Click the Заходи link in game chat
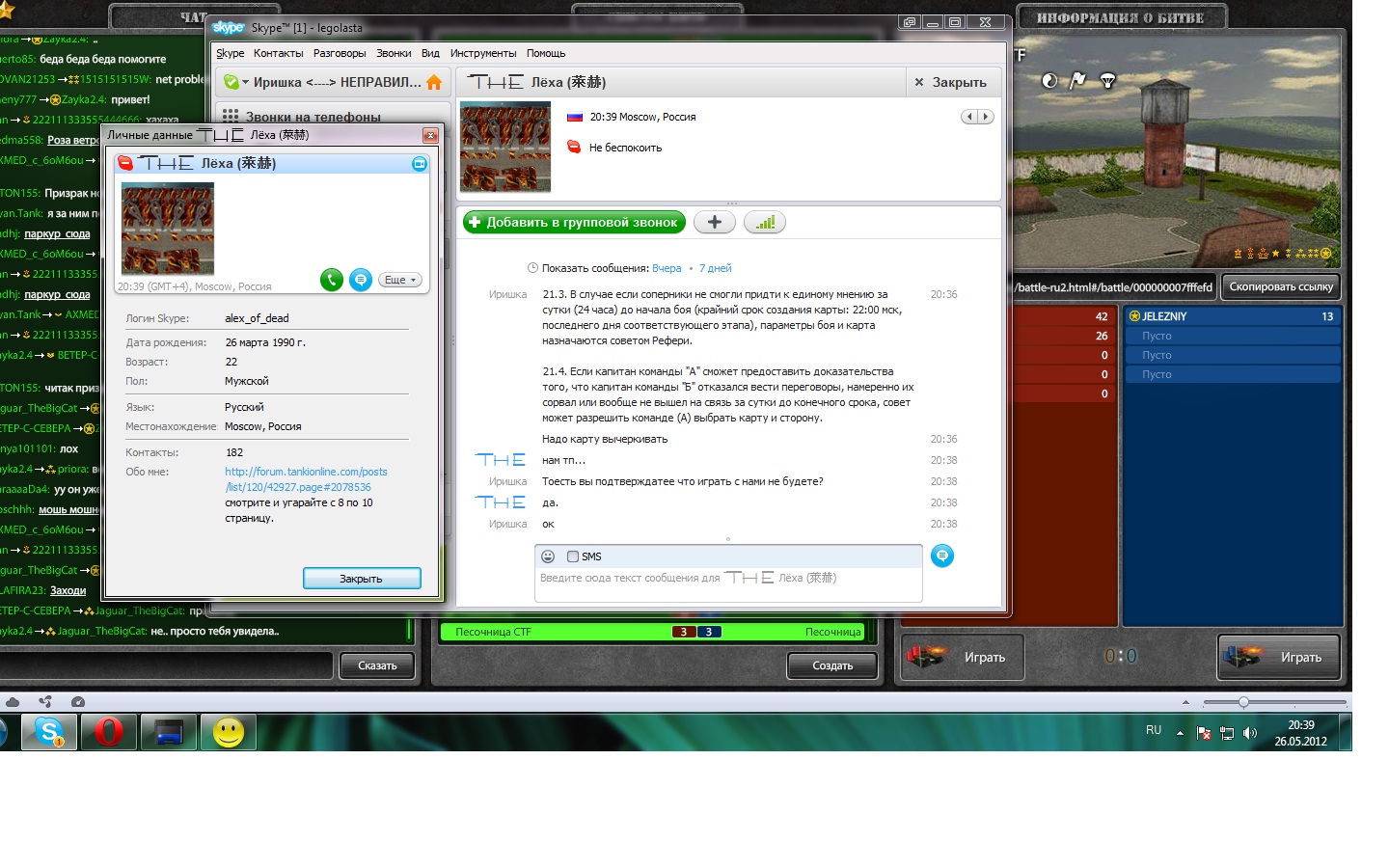This screenshot has width=1389, height=868. tap(68, 590)
